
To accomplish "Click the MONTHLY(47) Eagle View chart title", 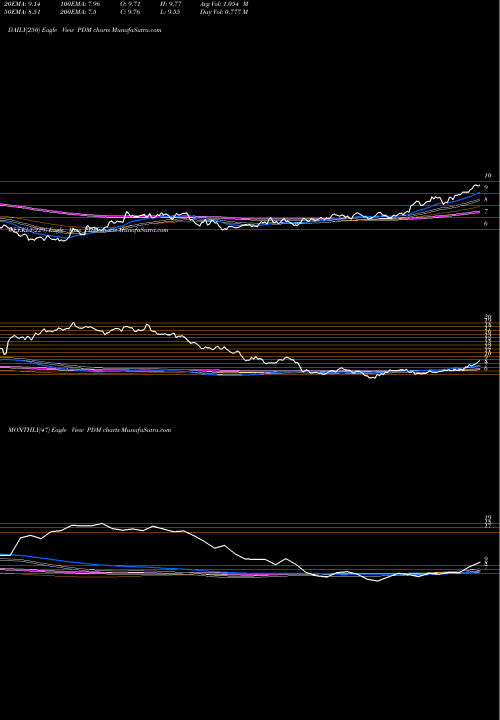I will (90, 430).
